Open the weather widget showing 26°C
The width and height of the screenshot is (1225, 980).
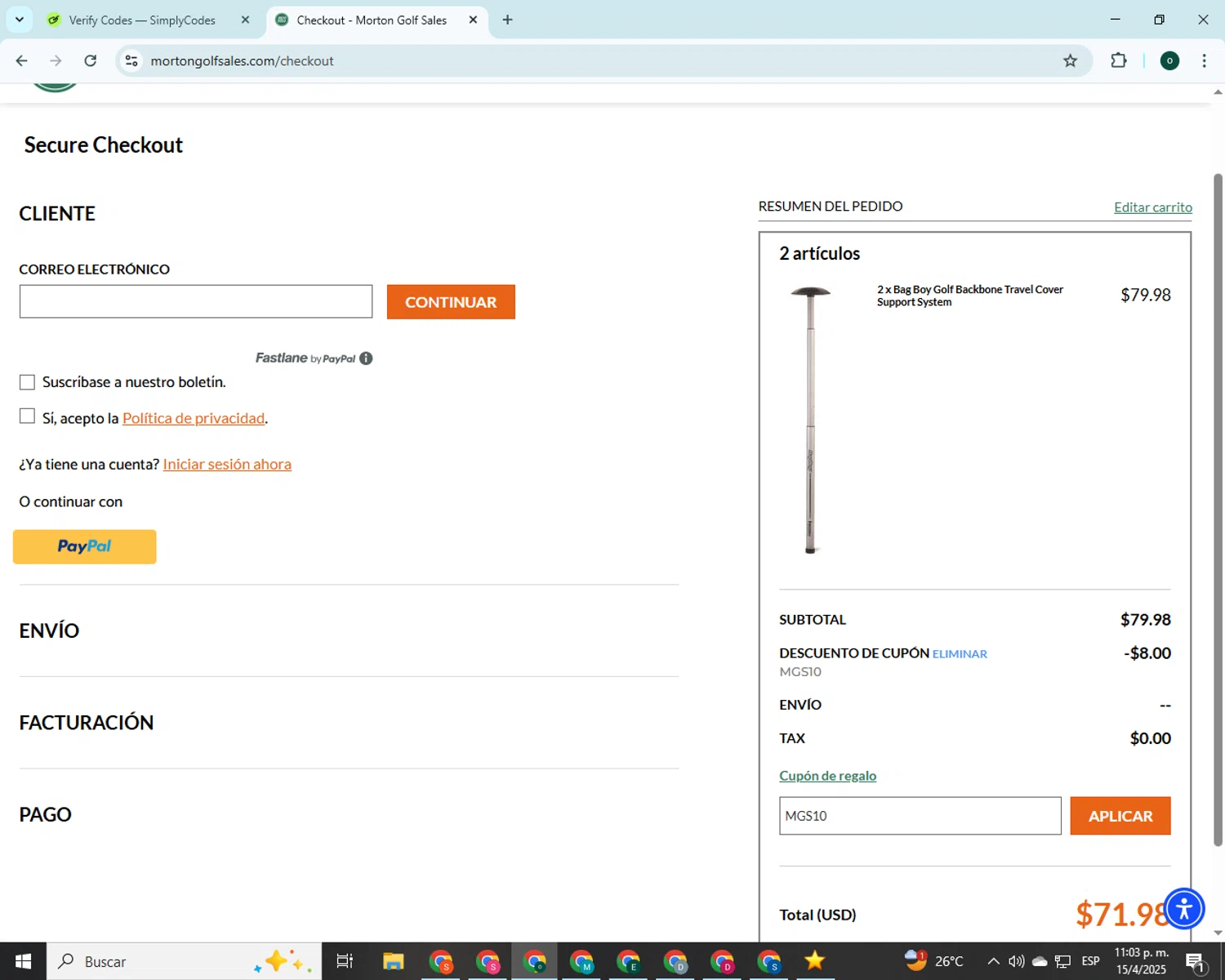click(934, 961)
